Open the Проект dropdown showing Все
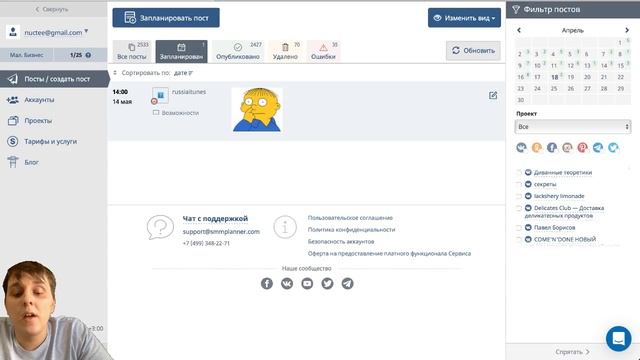This screenshot has height=360, width=640. (x=573, y=127)
